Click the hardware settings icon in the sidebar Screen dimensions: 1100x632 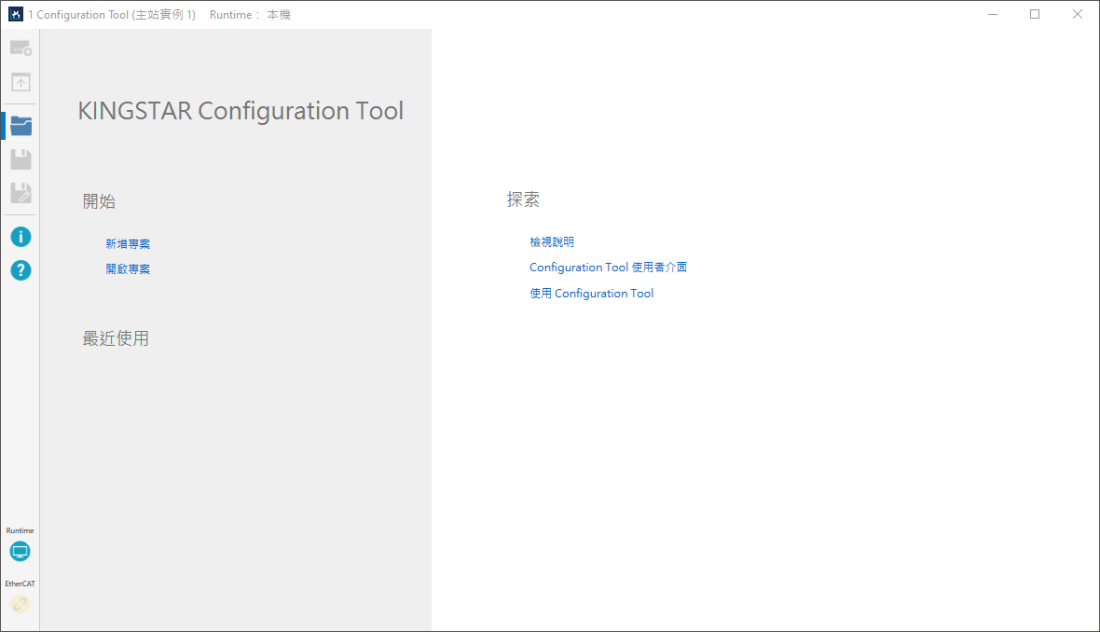pos(20,48)
